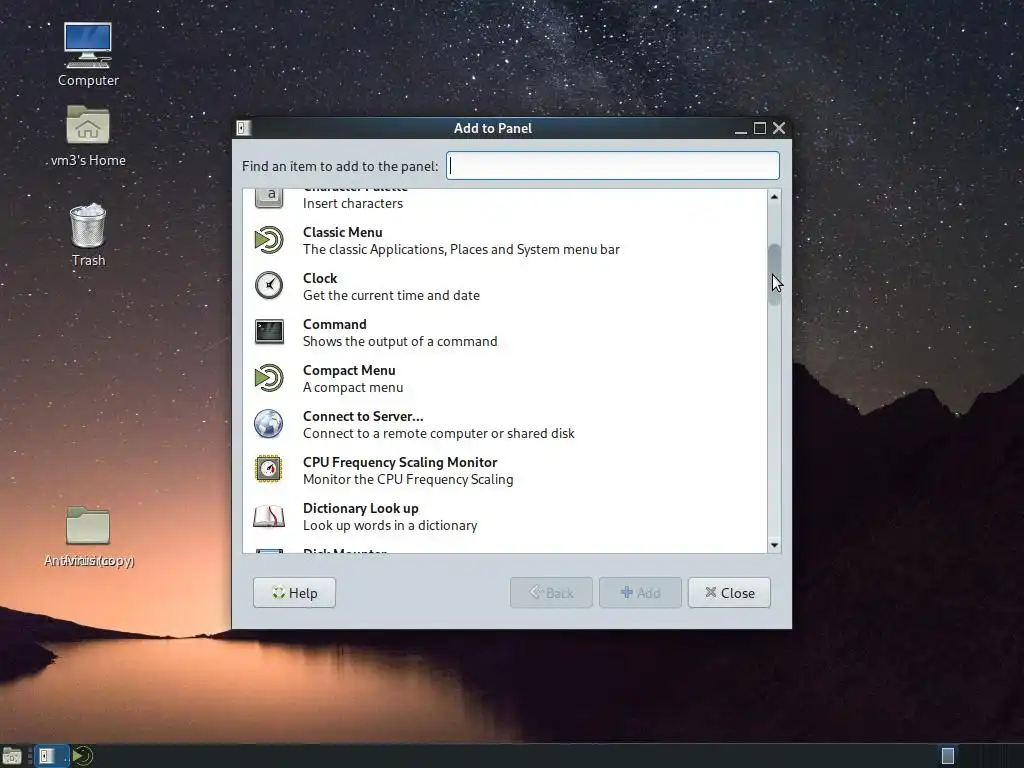Screen dimensions: 1024x768
Task: Select the Compact Menu applet icon
Action: (268, 378)
